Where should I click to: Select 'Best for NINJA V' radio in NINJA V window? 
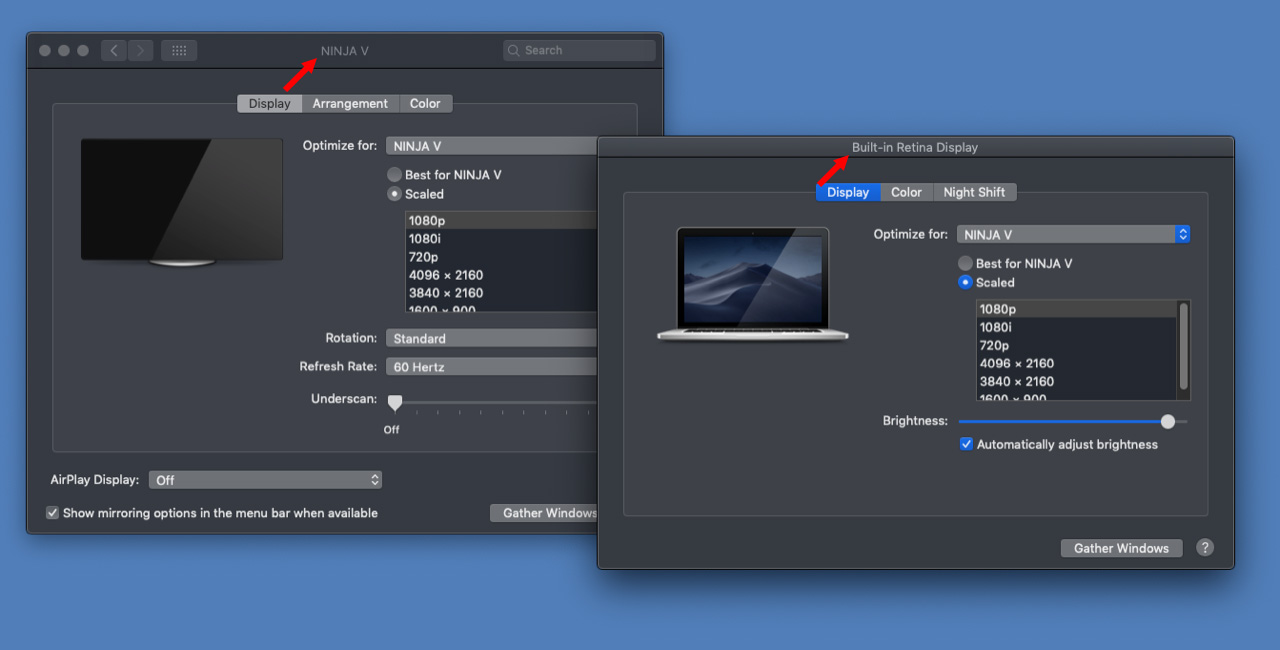point(395,175)
